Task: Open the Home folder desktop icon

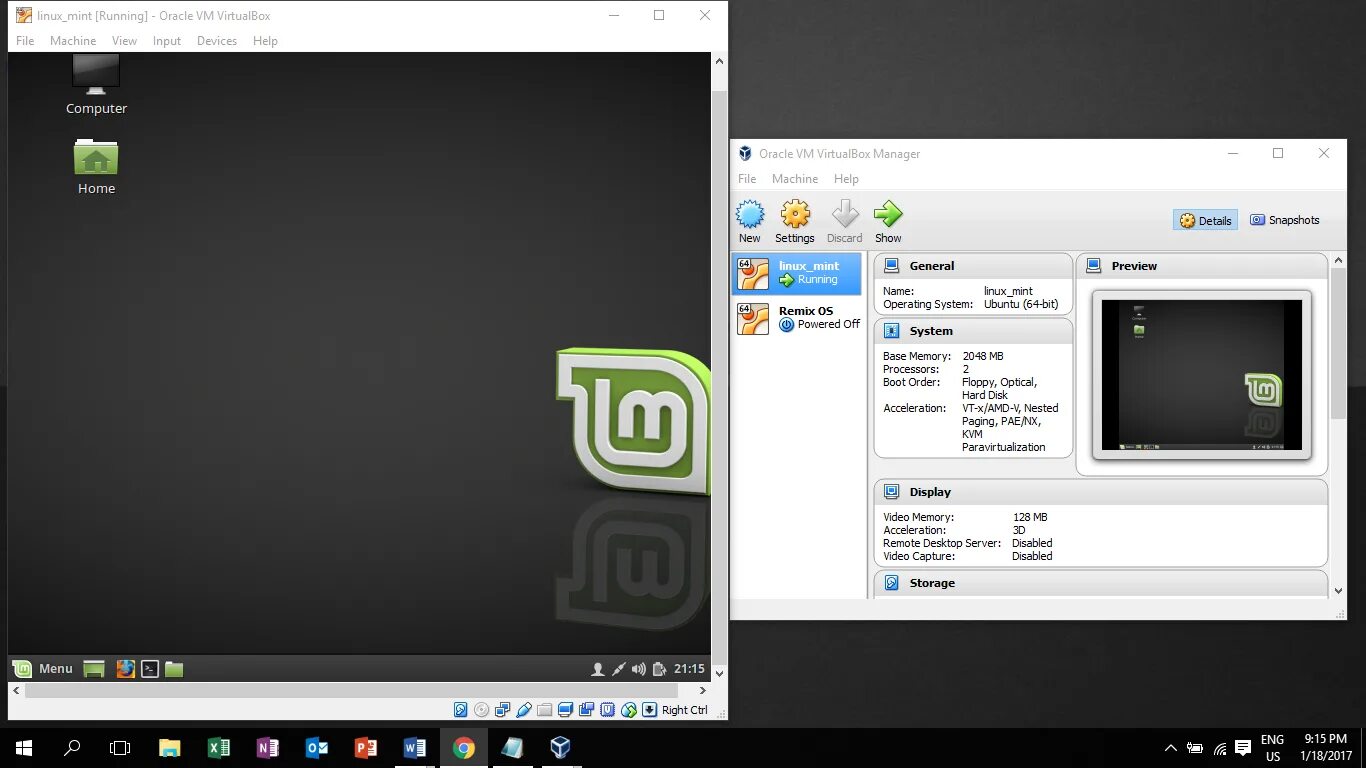Action: tap(96, 166)
